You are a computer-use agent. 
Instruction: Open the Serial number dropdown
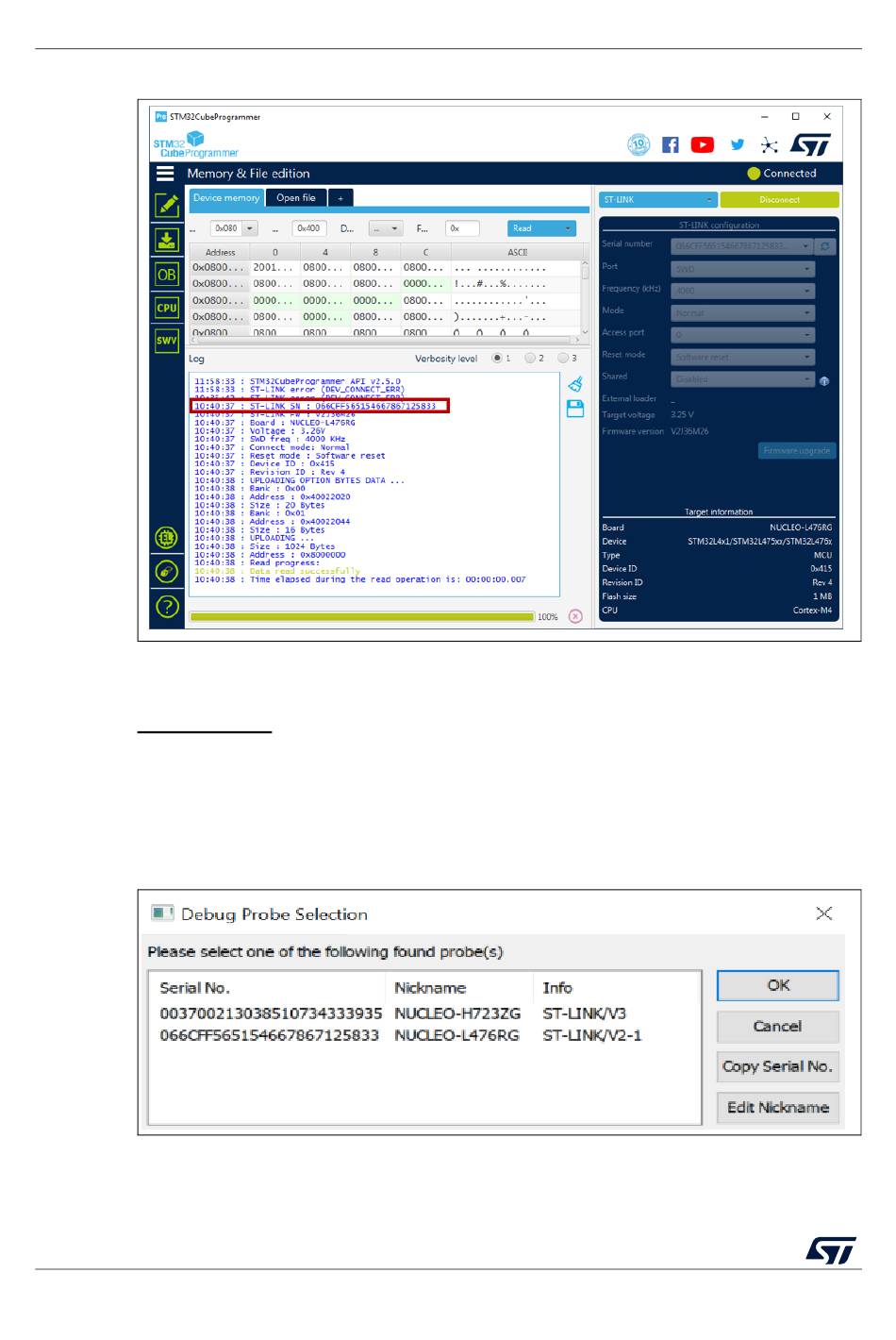(742, 246)
